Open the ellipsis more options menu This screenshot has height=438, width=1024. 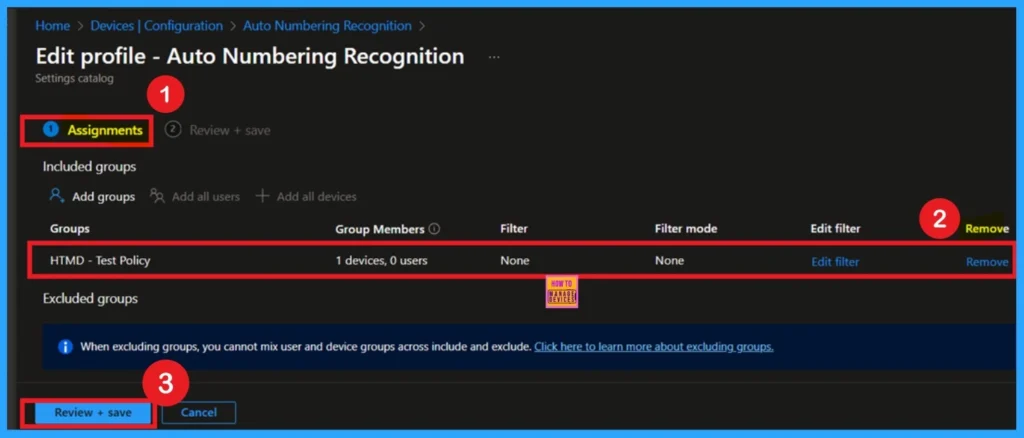[494, 57]
